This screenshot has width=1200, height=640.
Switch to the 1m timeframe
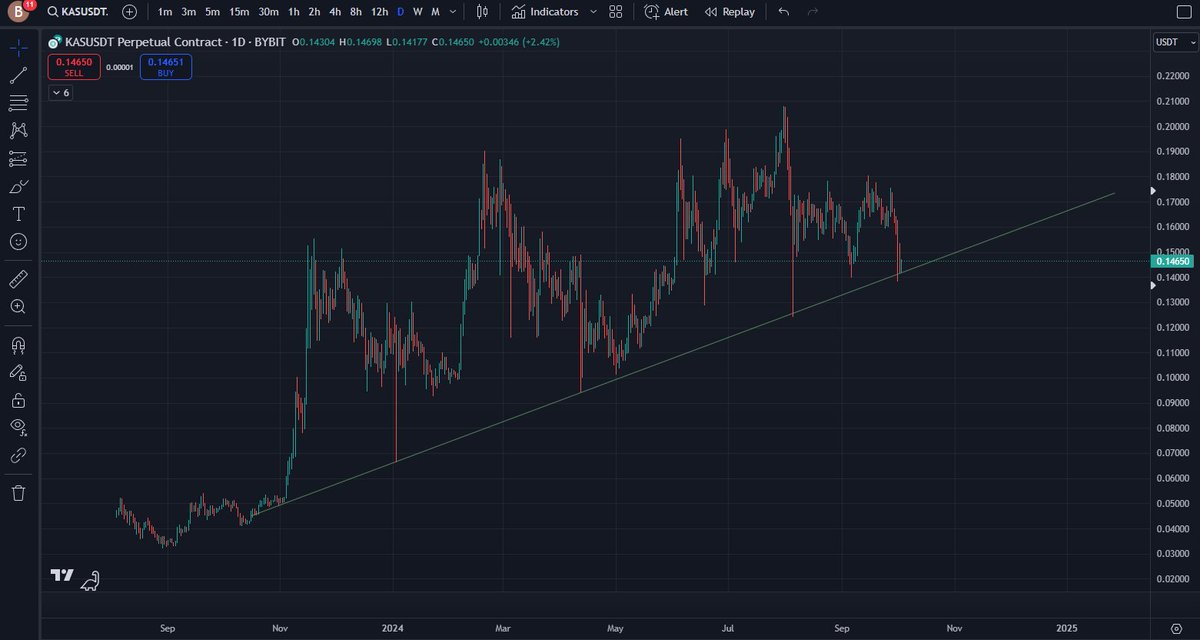pos(165,12)
